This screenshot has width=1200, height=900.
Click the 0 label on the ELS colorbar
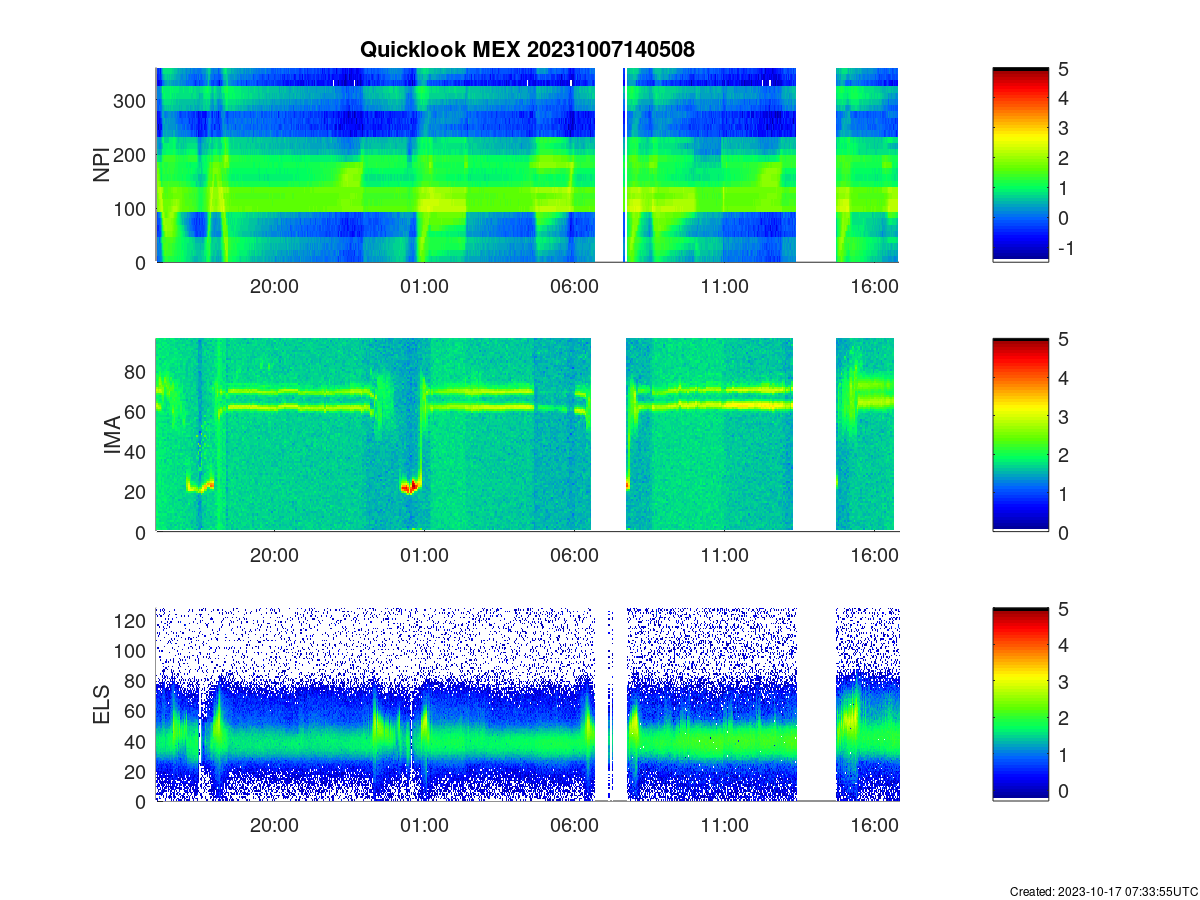pos(1063,790)
